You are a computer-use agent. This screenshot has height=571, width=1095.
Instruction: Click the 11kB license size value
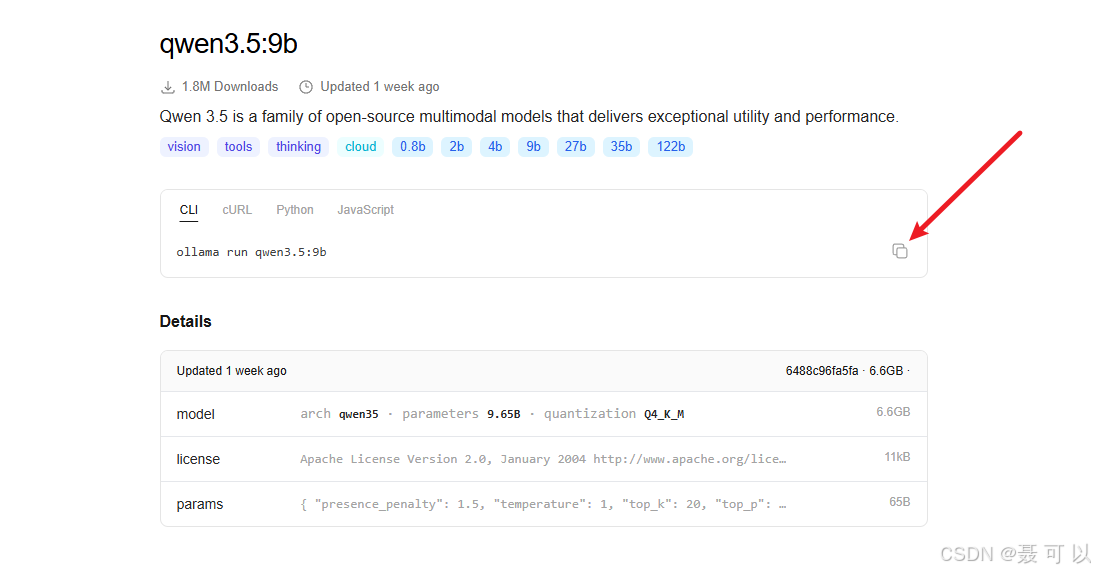[x=897, y=457]
